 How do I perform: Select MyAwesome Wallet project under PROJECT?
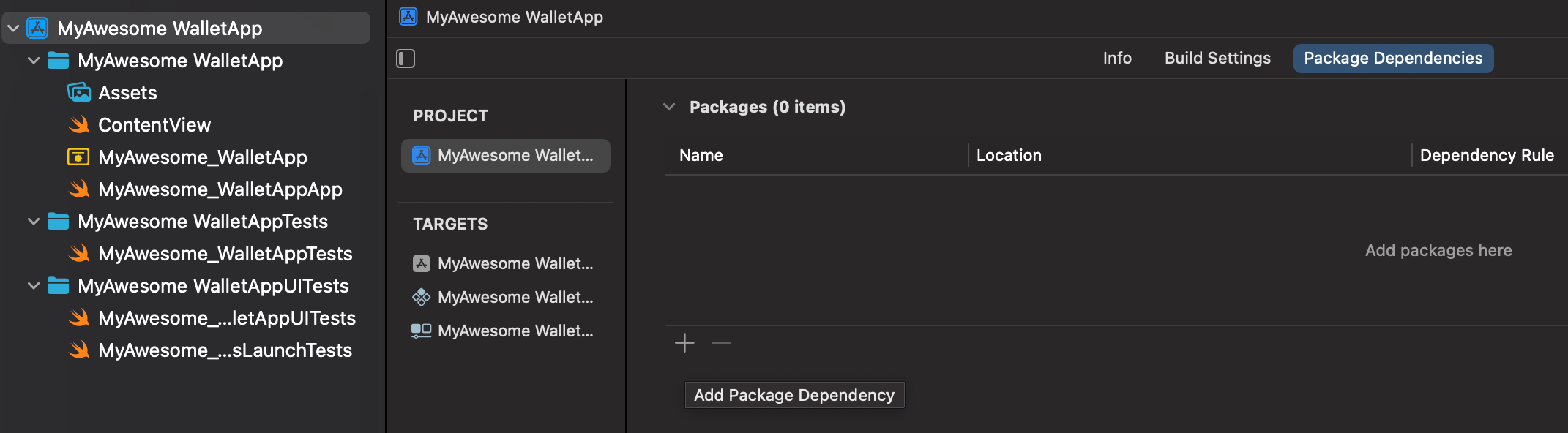(506, 156)
